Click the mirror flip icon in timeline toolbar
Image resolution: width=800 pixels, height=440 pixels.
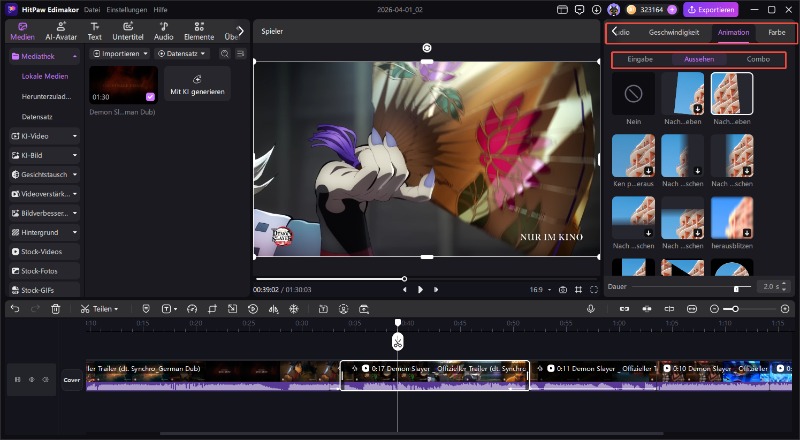coord(273,309)
